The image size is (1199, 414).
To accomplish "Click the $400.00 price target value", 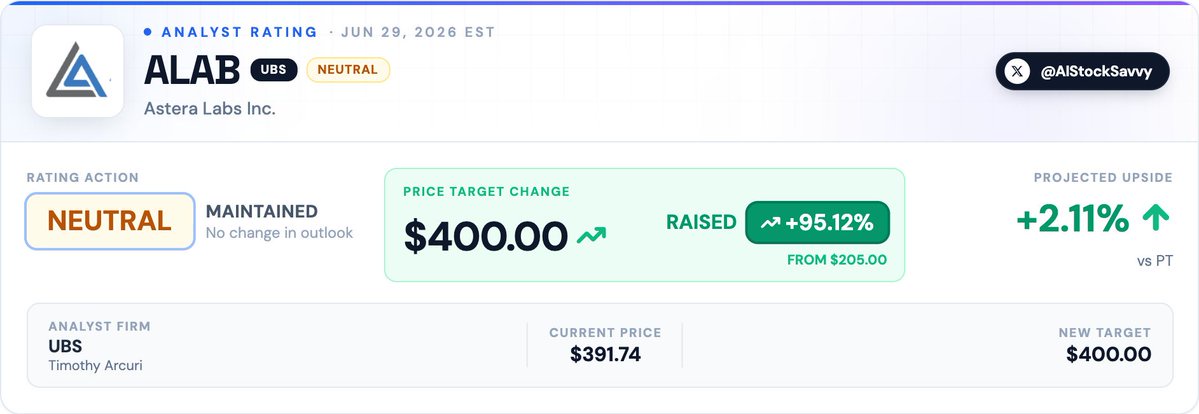I will (486, 236).
